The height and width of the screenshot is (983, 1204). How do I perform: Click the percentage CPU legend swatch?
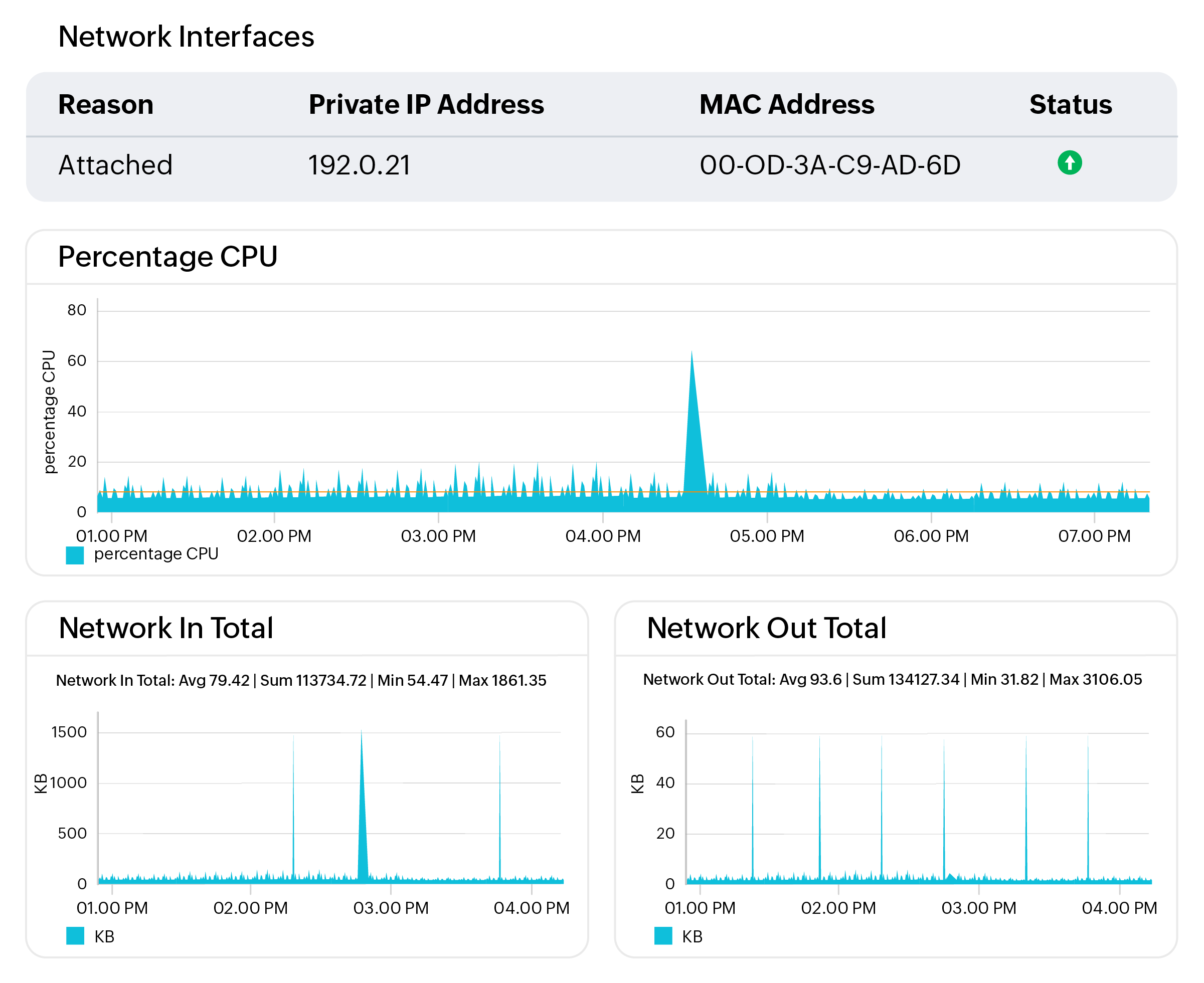click(75, 555)
